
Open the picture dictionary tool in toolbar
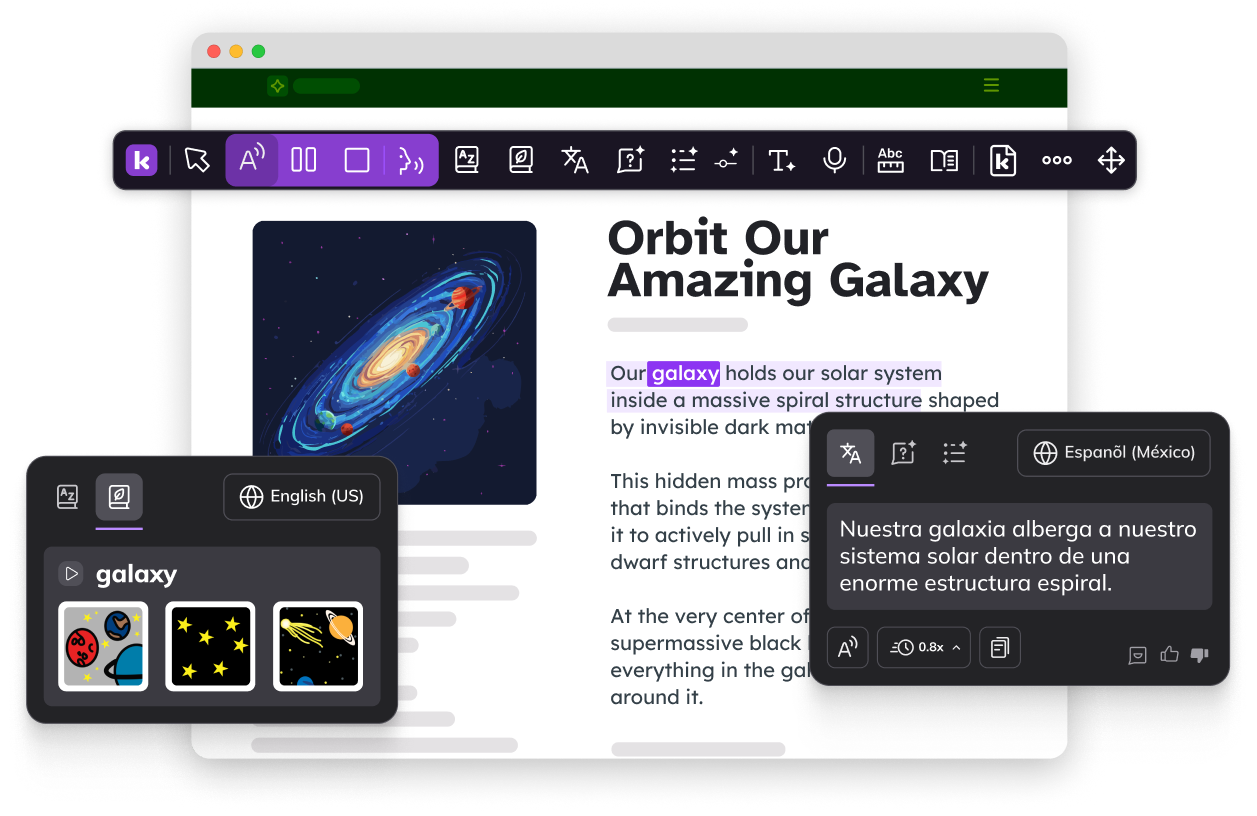[x=520, y=160]
